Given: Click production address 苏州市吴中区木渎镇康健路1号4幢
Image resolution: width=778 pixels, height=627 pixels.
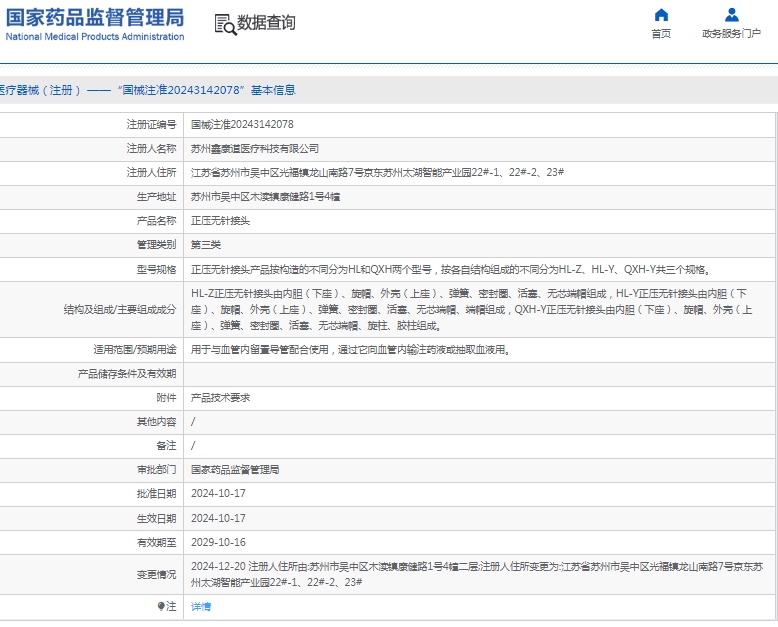Looking at the screenshot, I should pyautogui.click(x=265, y=197).
